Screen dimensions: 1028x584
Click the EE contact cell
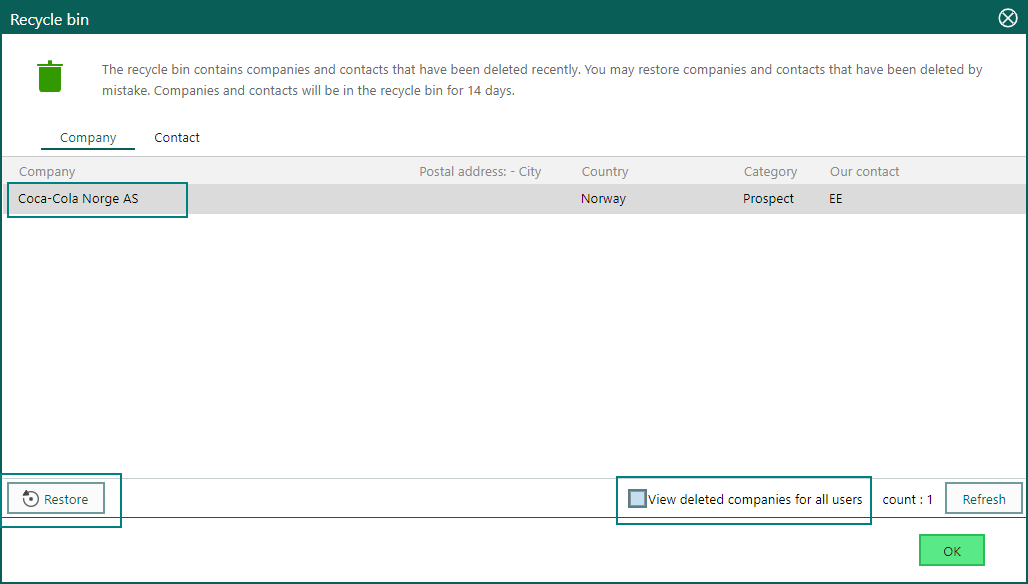coord(836,199)
